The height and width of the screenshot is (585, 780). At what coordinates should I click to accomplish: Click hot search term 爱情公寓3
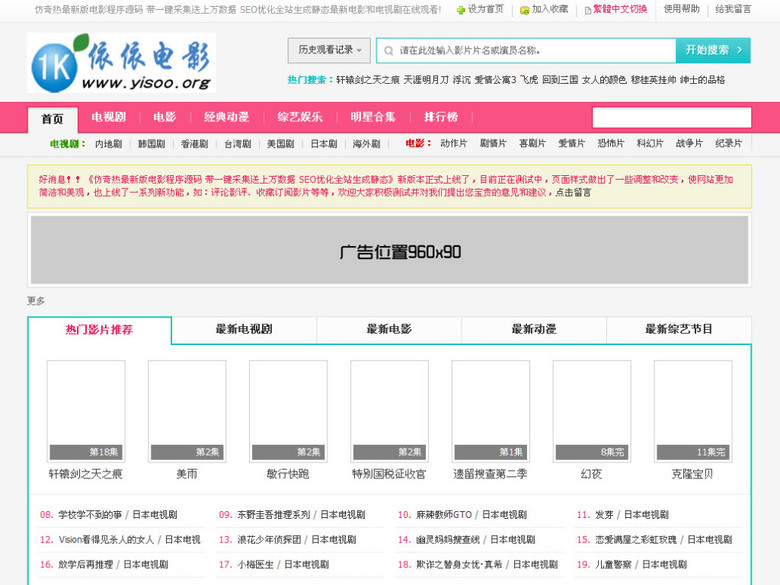point(495,80)
